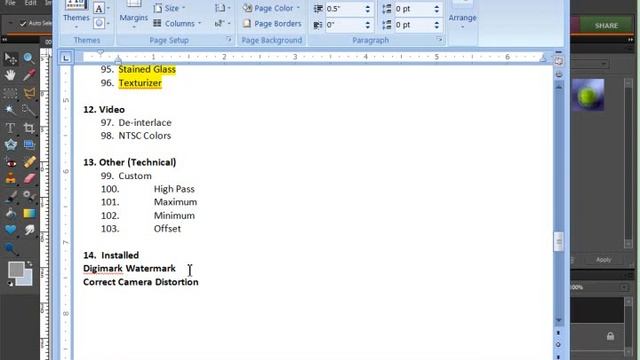Select the Eyedropper tool
This screenshot has width=640, height=360.
(29, 76)
